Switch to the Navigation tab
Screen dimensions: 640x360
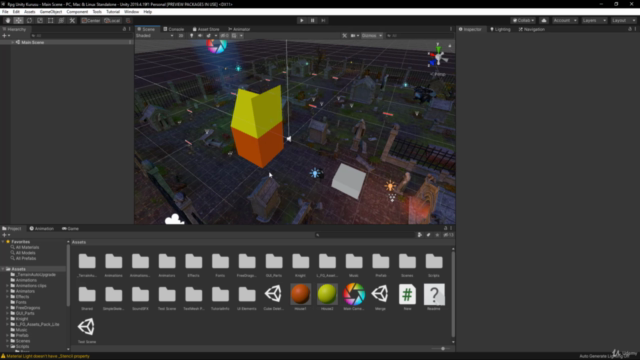point(531,29)
